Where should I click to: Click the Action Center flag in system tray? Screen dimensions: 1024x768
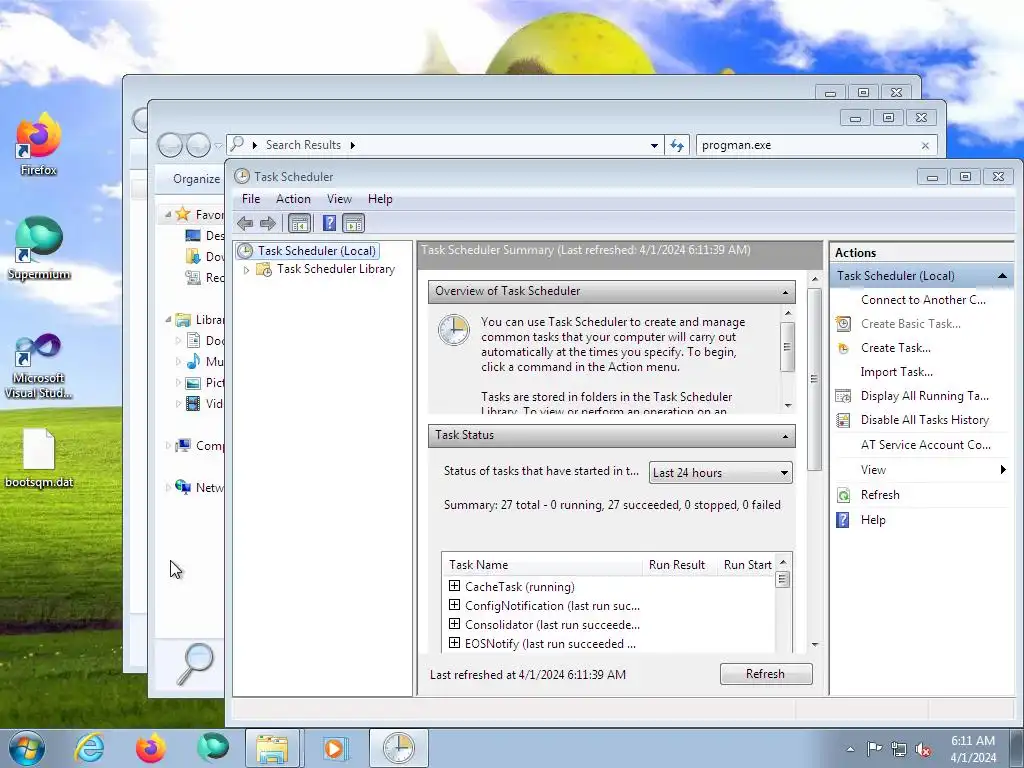click(873, 749)
